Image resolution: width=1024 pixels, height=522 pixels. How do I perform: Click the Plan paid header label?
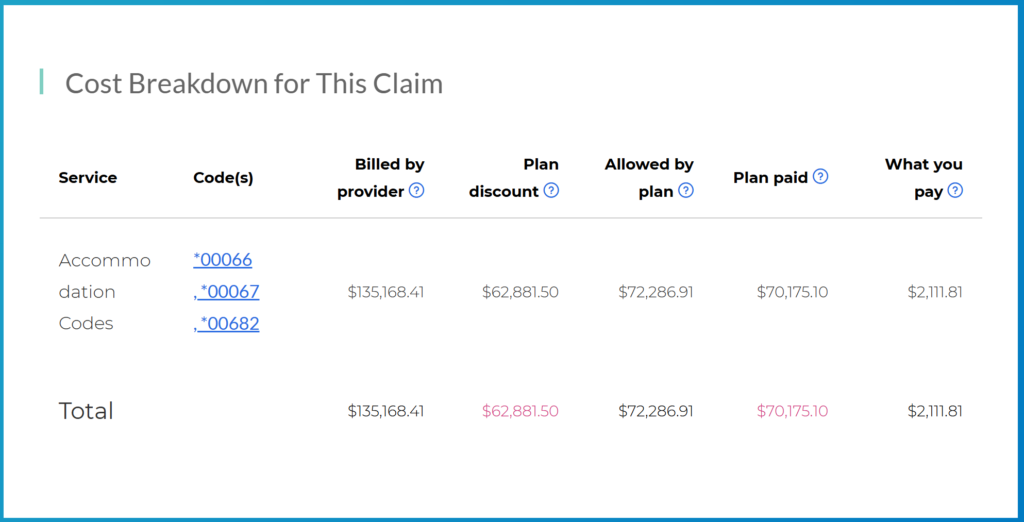(769, 178)
